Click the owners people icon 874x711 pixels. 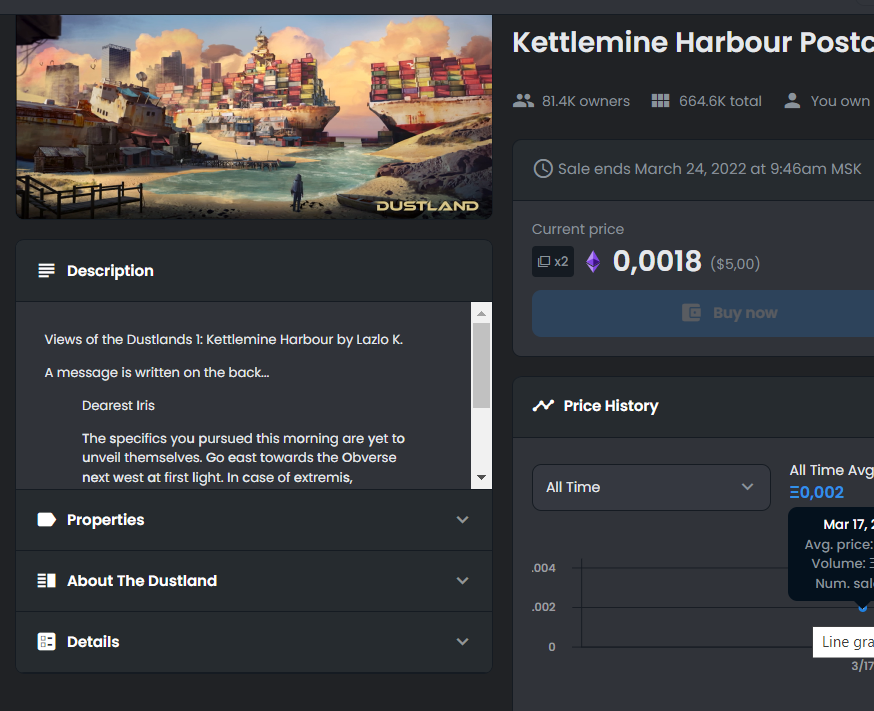point(523,101)
